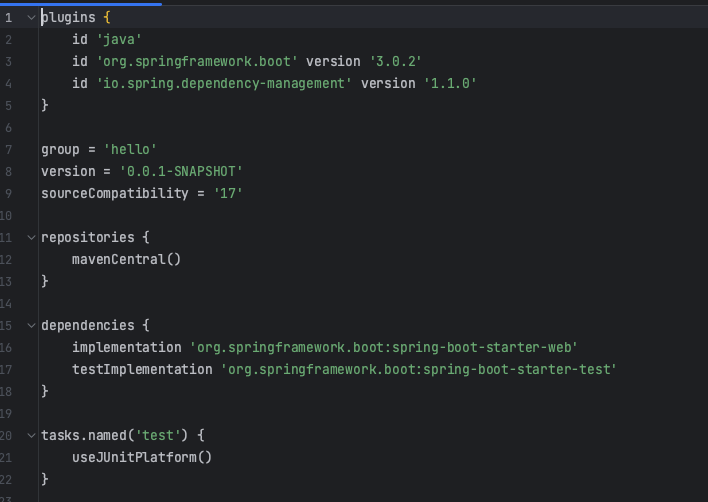The image size is (708, 502).
Task: Click line number 1 in the gutter
Action: pos(9,18)
